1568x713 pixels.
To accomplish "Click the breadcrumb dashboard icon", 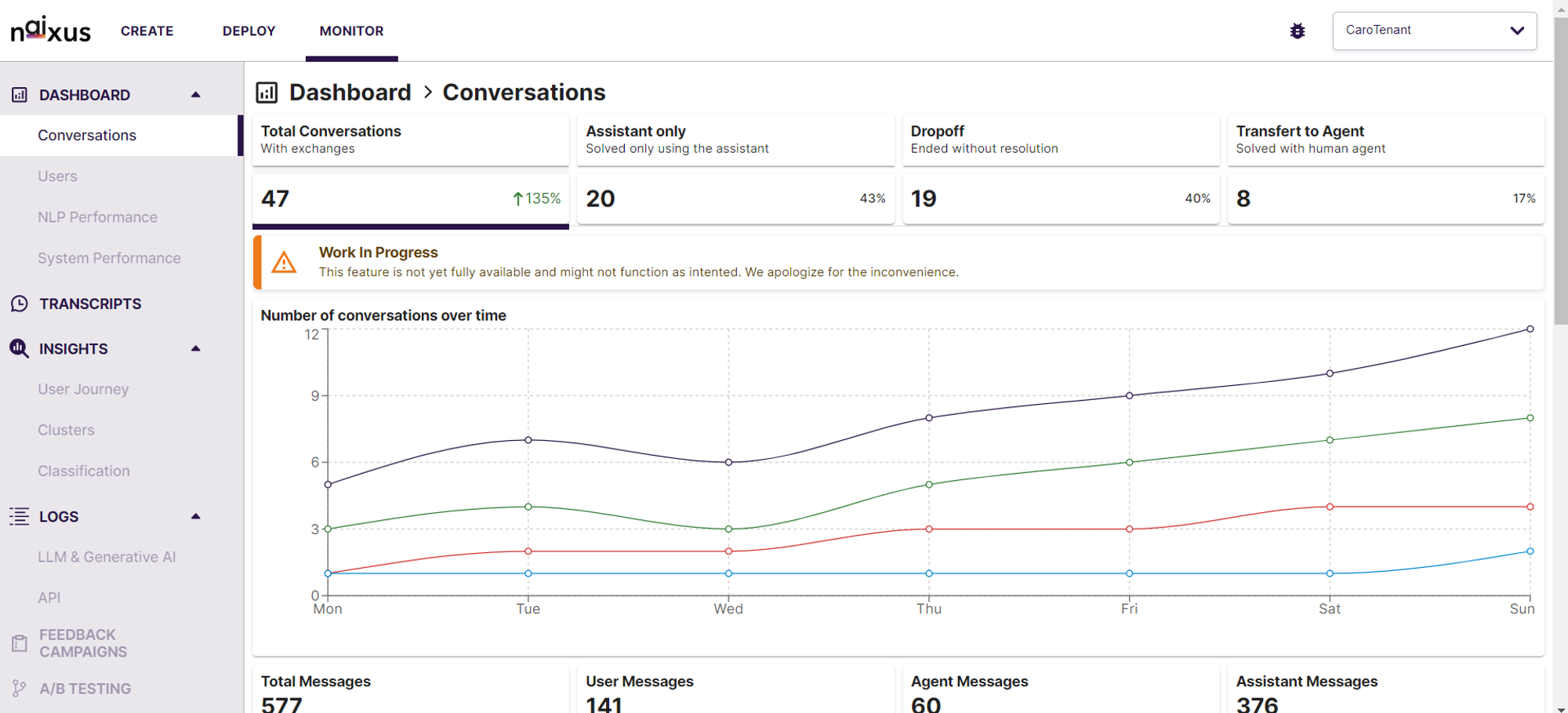I will pyautogui.click(x=267, y=93).
